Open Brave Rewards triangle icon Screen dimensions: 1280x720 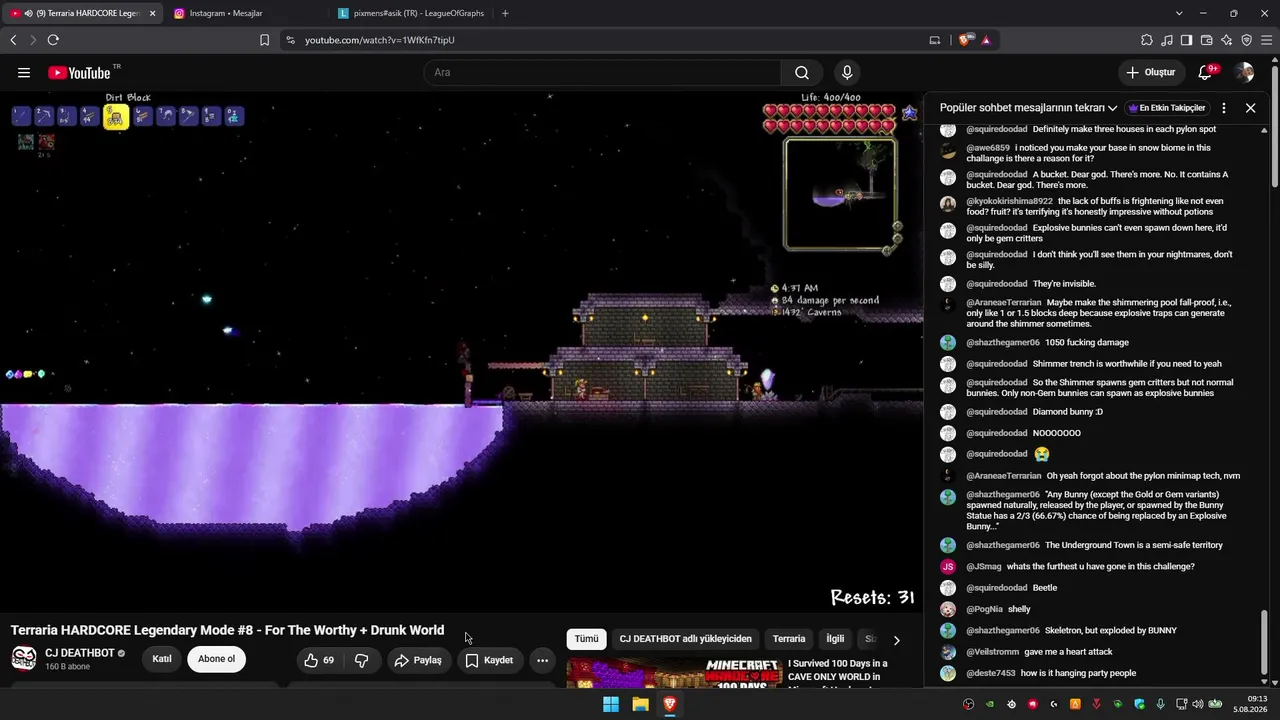point(986,40)
